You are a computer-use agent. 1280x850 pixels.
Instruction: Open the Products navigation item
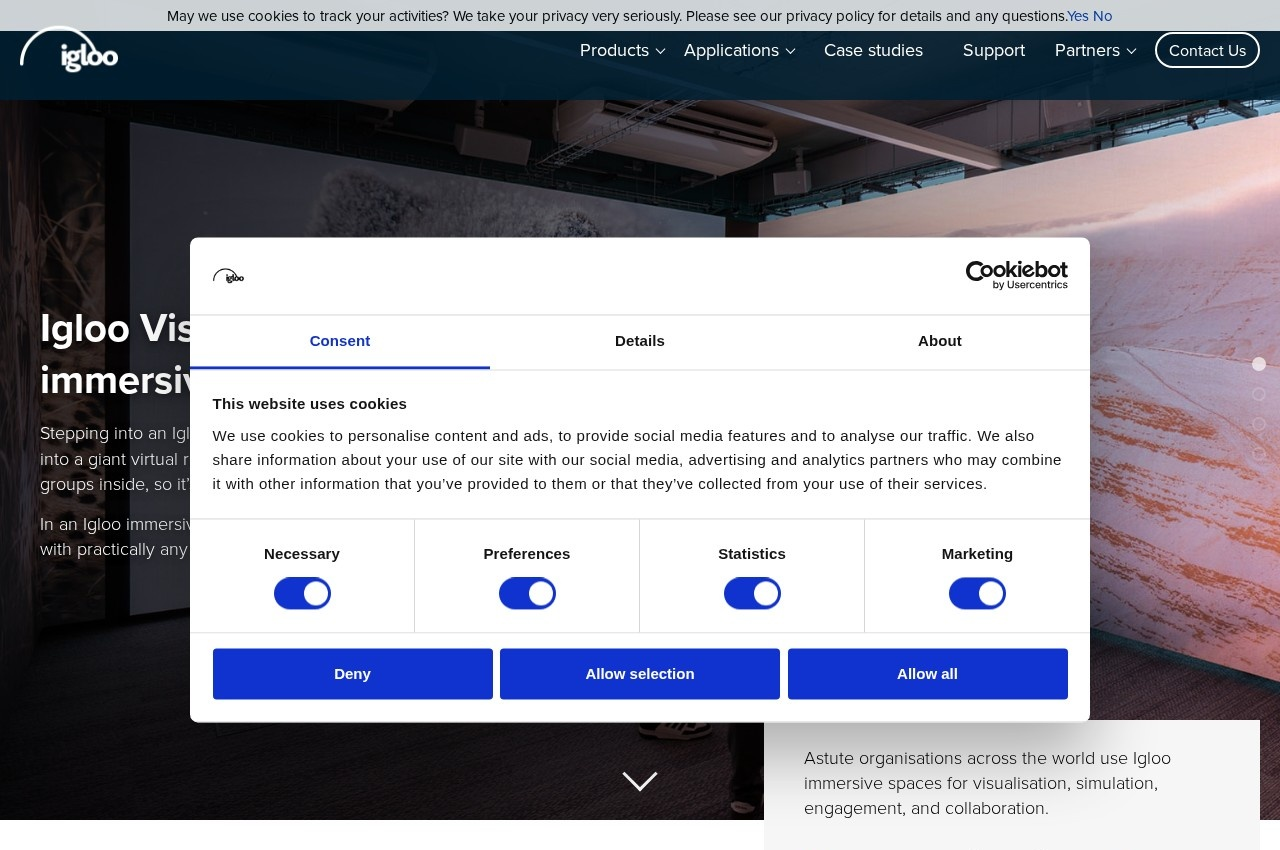[614, 50]
